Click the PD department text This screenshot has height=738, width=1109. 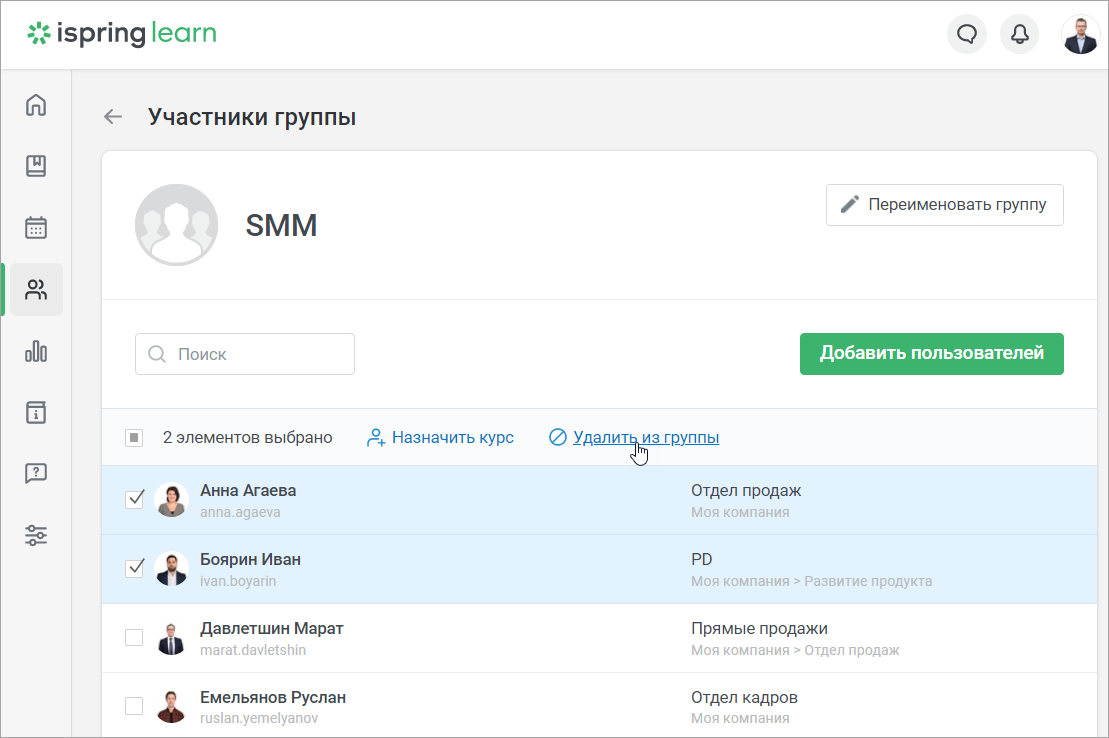click(x=702, y=559)
